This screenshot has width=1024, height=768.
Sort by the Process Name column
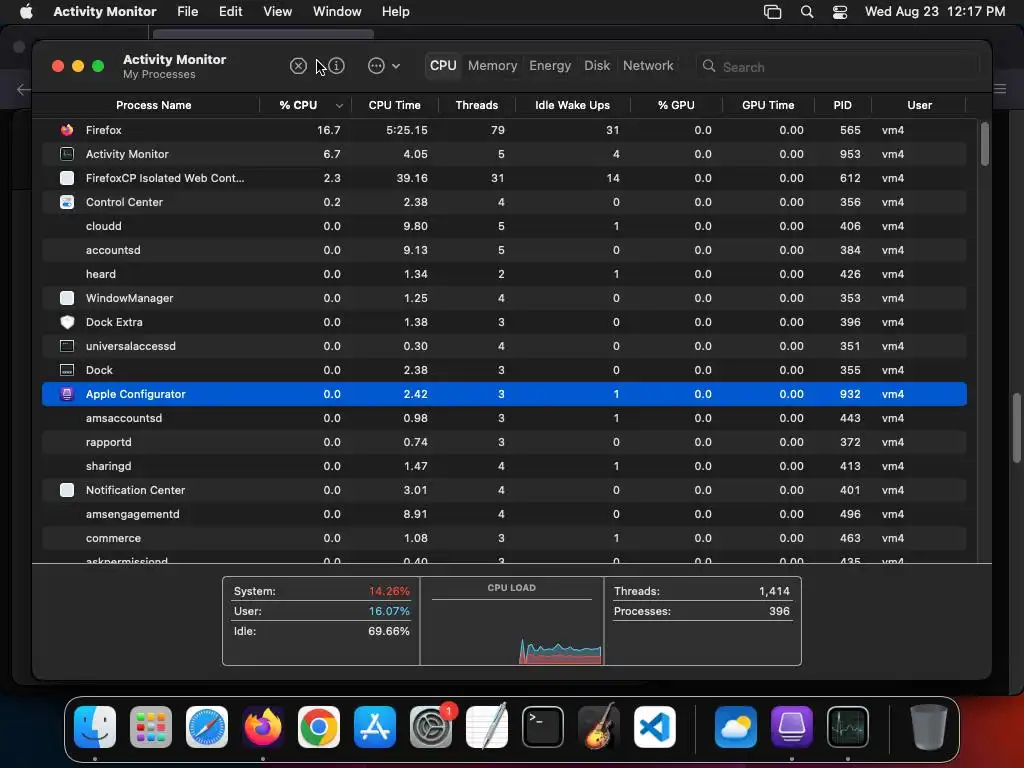153,105
